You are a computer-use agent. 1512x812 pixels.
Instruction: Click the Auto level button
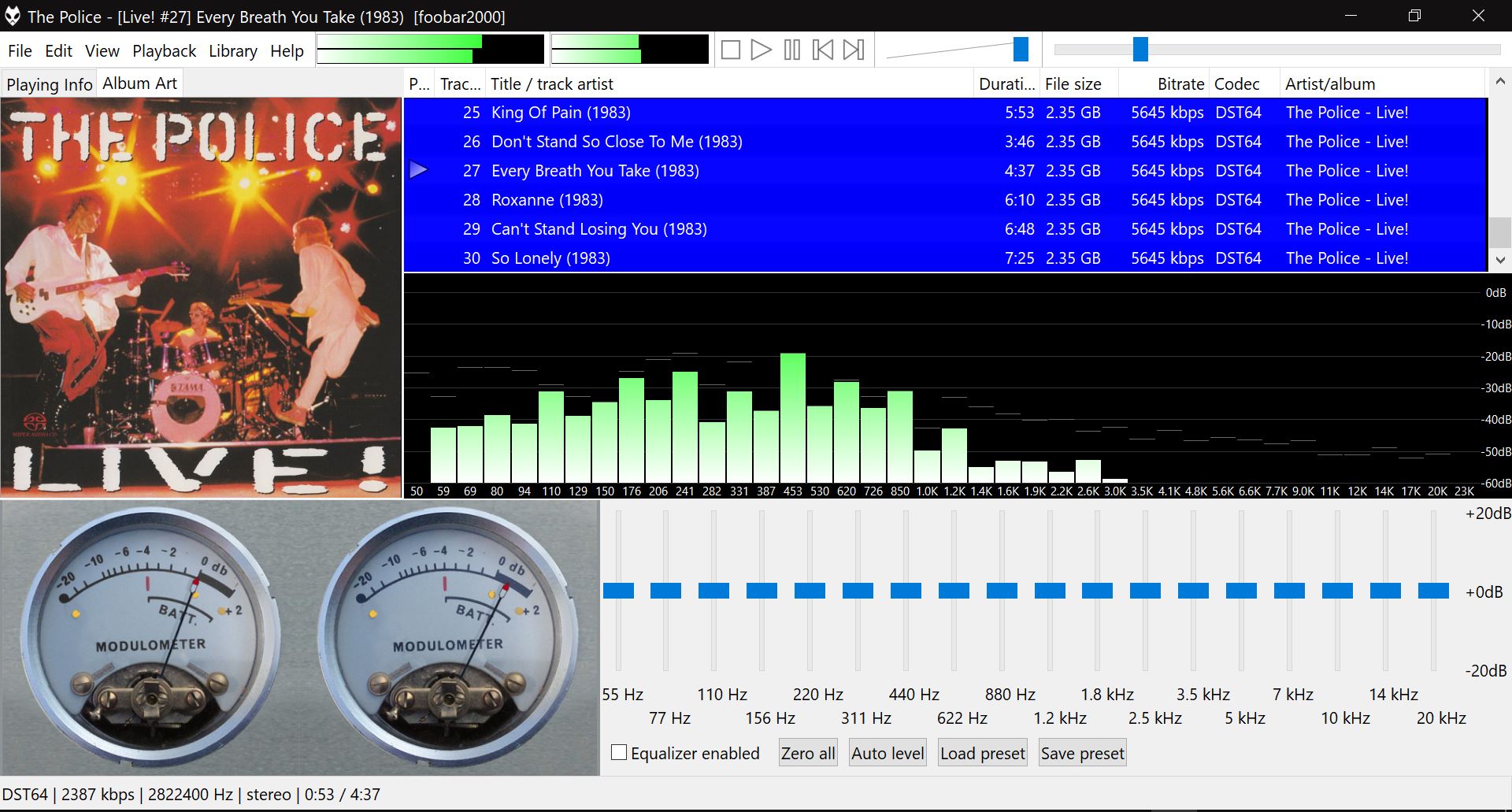point(888,754)
